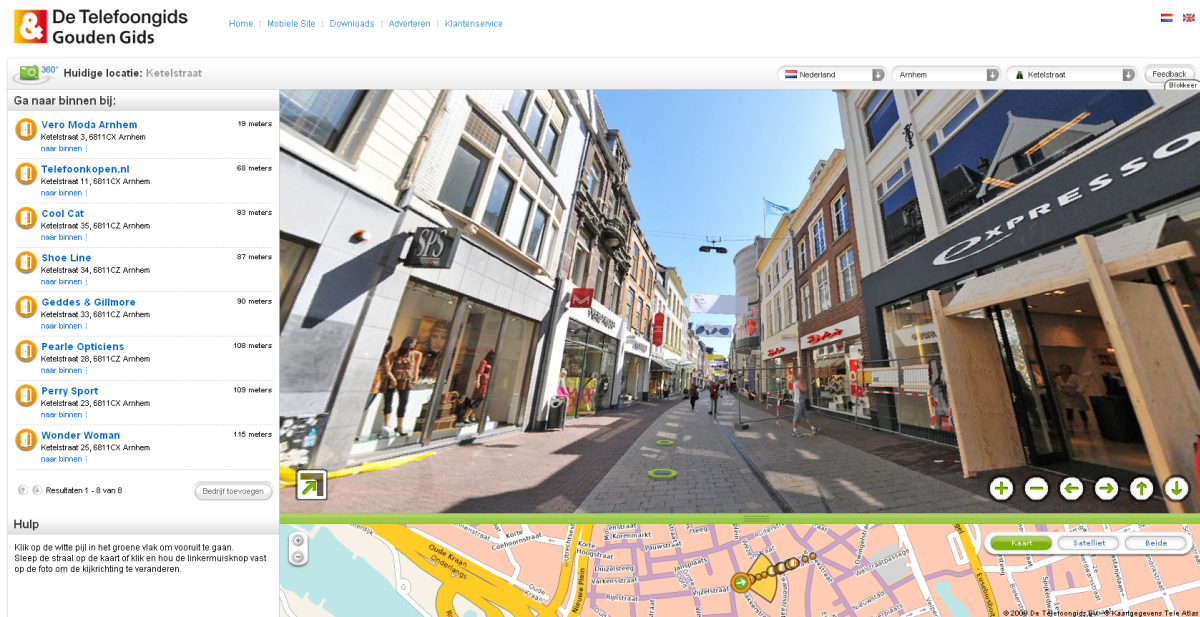Click the green ring on the street
This screenshot has width=1200, height=617.
(661, 472)
